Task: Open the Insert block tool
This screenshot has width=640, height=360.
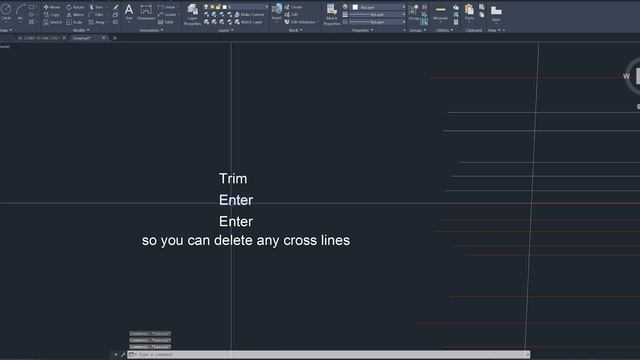Action: 277,12
